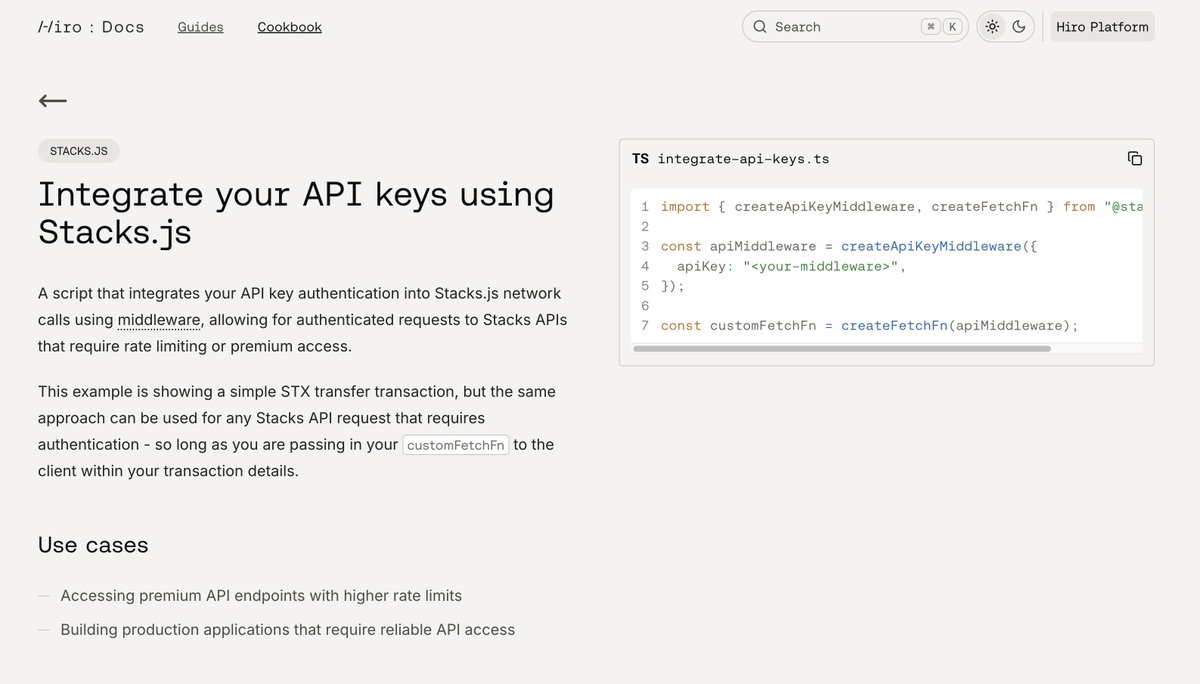Switch to light theme sun icon
1200x684 pixels.
click(x=992, y=27)
